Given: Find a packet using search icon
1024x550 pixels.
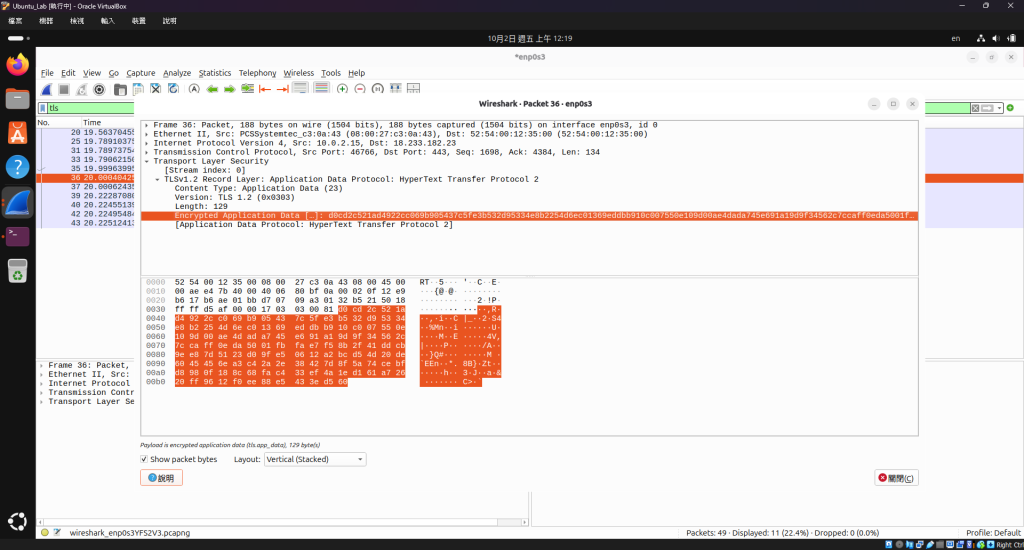Looking at the screenshot, I should [194, 89].
